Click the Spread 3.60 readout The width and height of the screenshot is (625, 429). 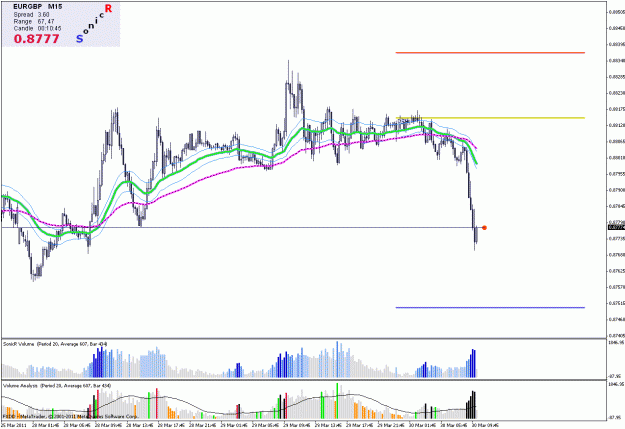pyautogui.click(x=31, y=15)
